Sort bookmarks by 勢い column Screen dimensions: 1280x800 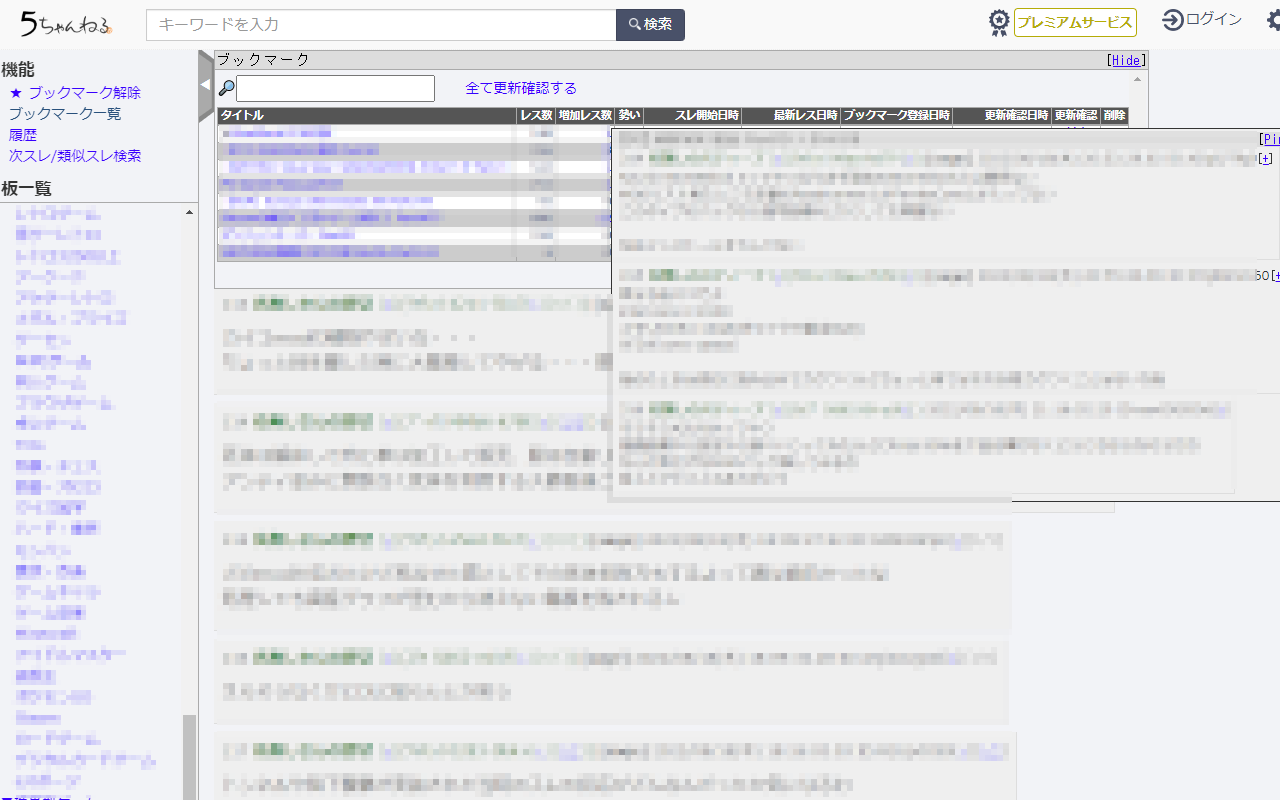click(x=629, y=116)
